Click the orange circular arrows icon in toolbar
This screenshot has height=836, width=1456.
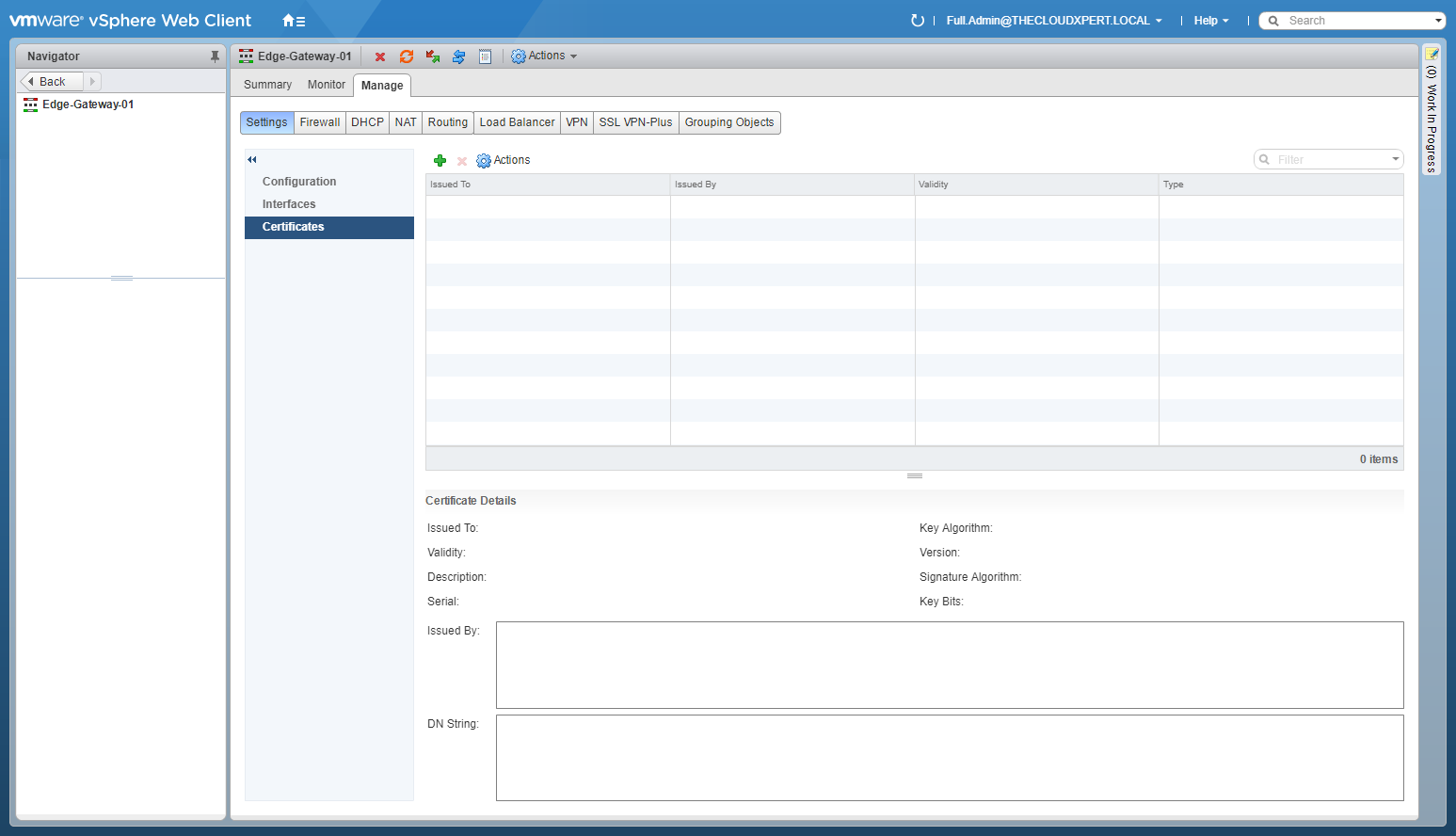coord(407,57)
